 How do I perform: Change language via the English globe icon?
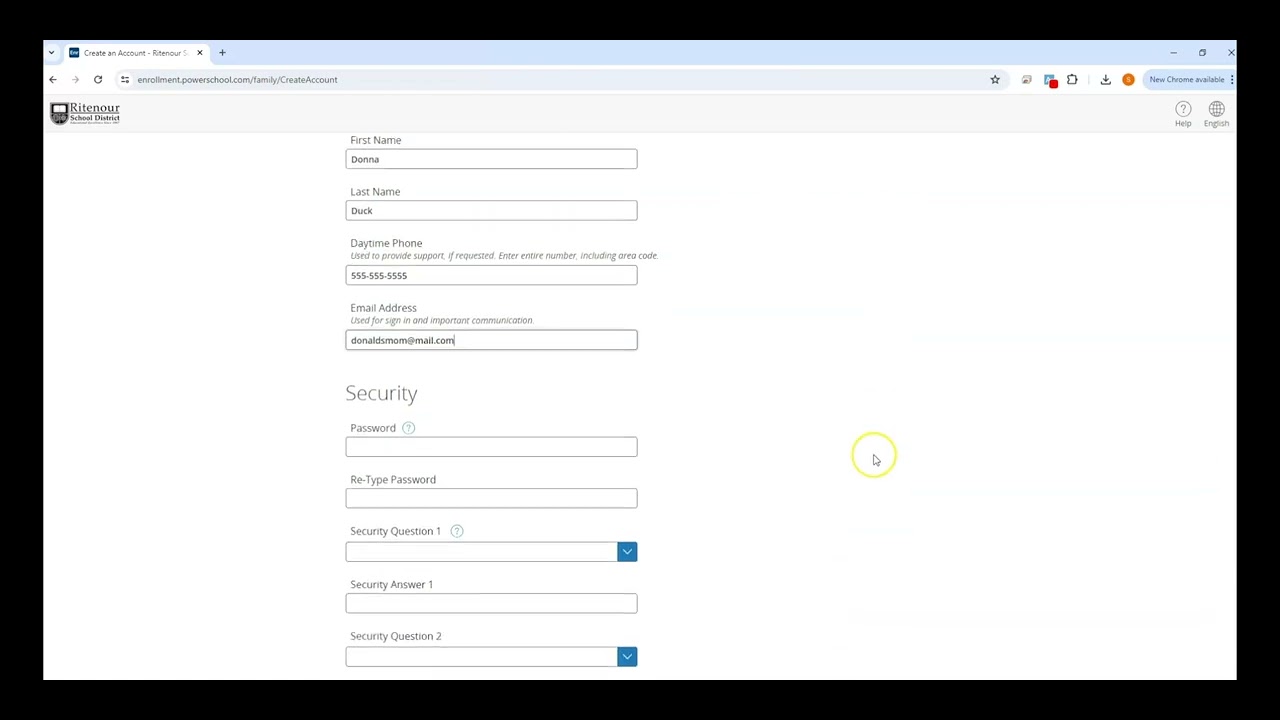click(x=1216, y=109)
